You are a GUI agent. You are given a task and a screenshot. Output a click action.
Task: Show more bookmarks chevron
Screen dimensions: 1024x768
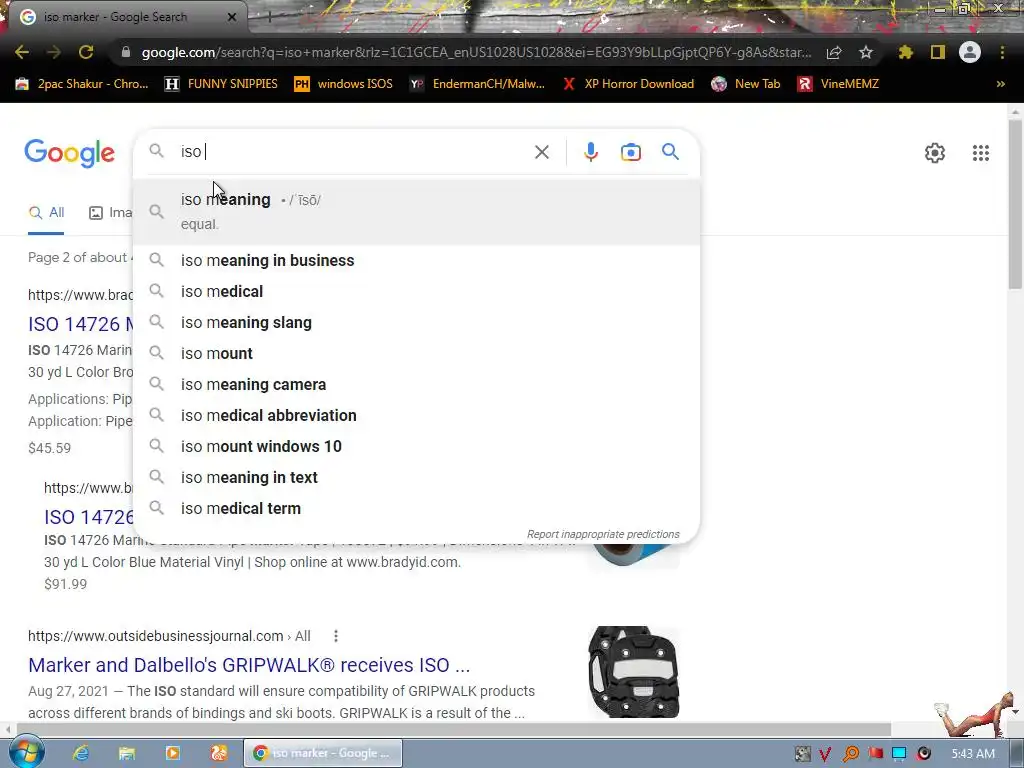(x=1000, y=84)
